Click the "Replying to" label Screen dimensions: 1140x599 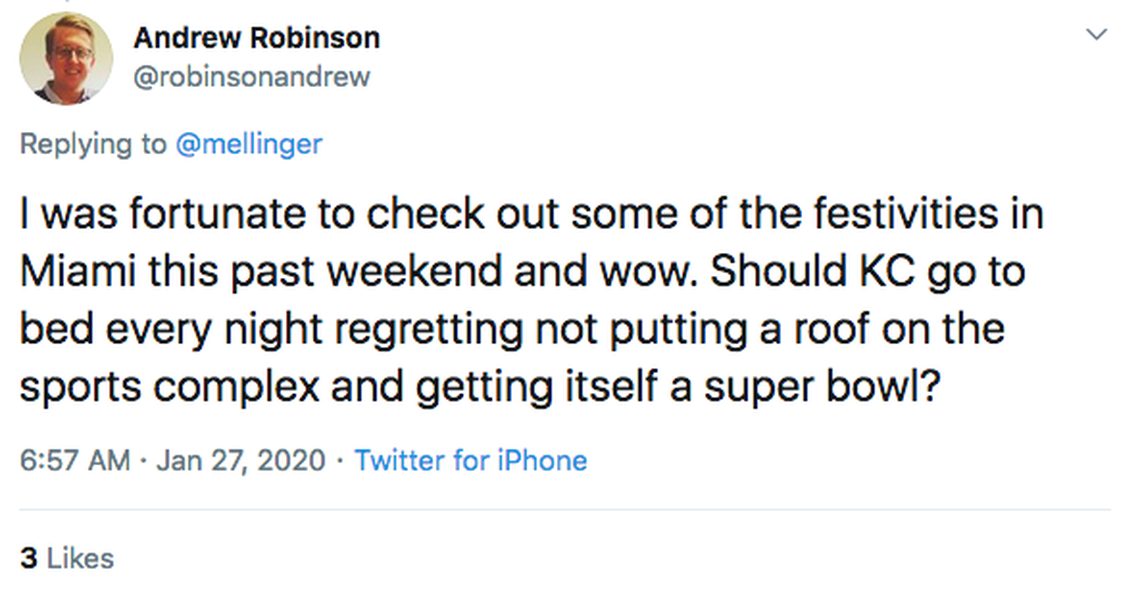pyautogui.click(x=93, y=144)
